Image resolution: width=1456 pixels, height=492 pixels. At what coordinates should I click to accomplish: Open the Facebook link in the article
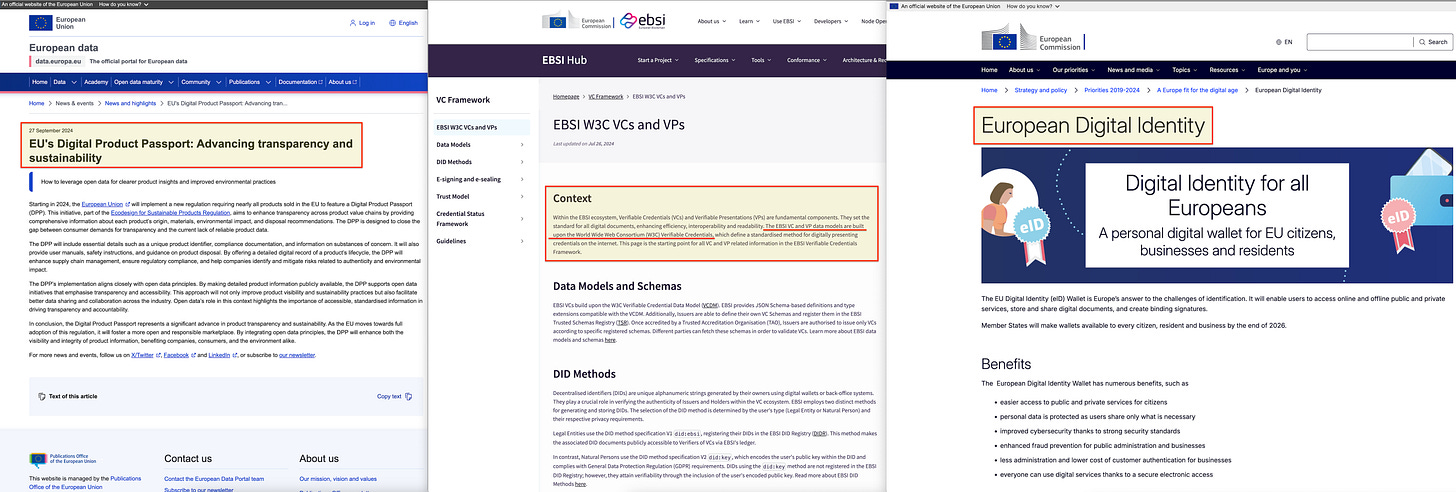pos(177,355)
